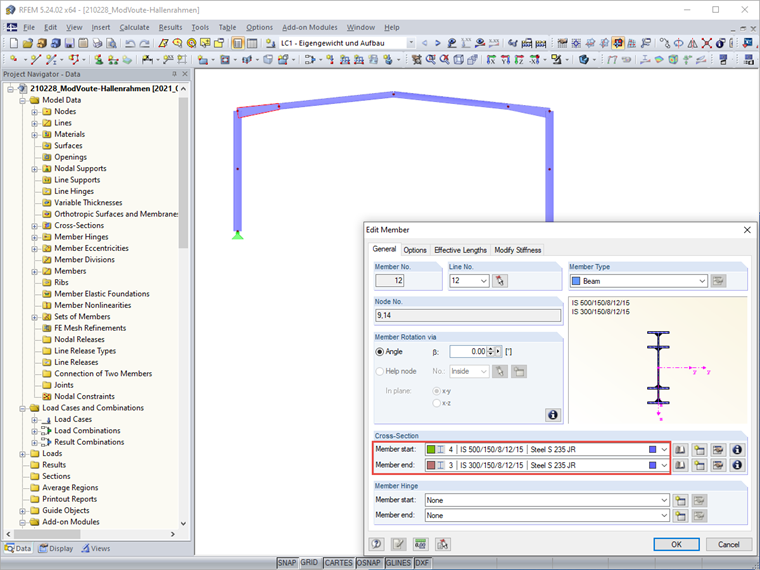Show info for Member end cross-section
Image resolution: width=760 pixels, height=570 pixels.
coord(737,465)
